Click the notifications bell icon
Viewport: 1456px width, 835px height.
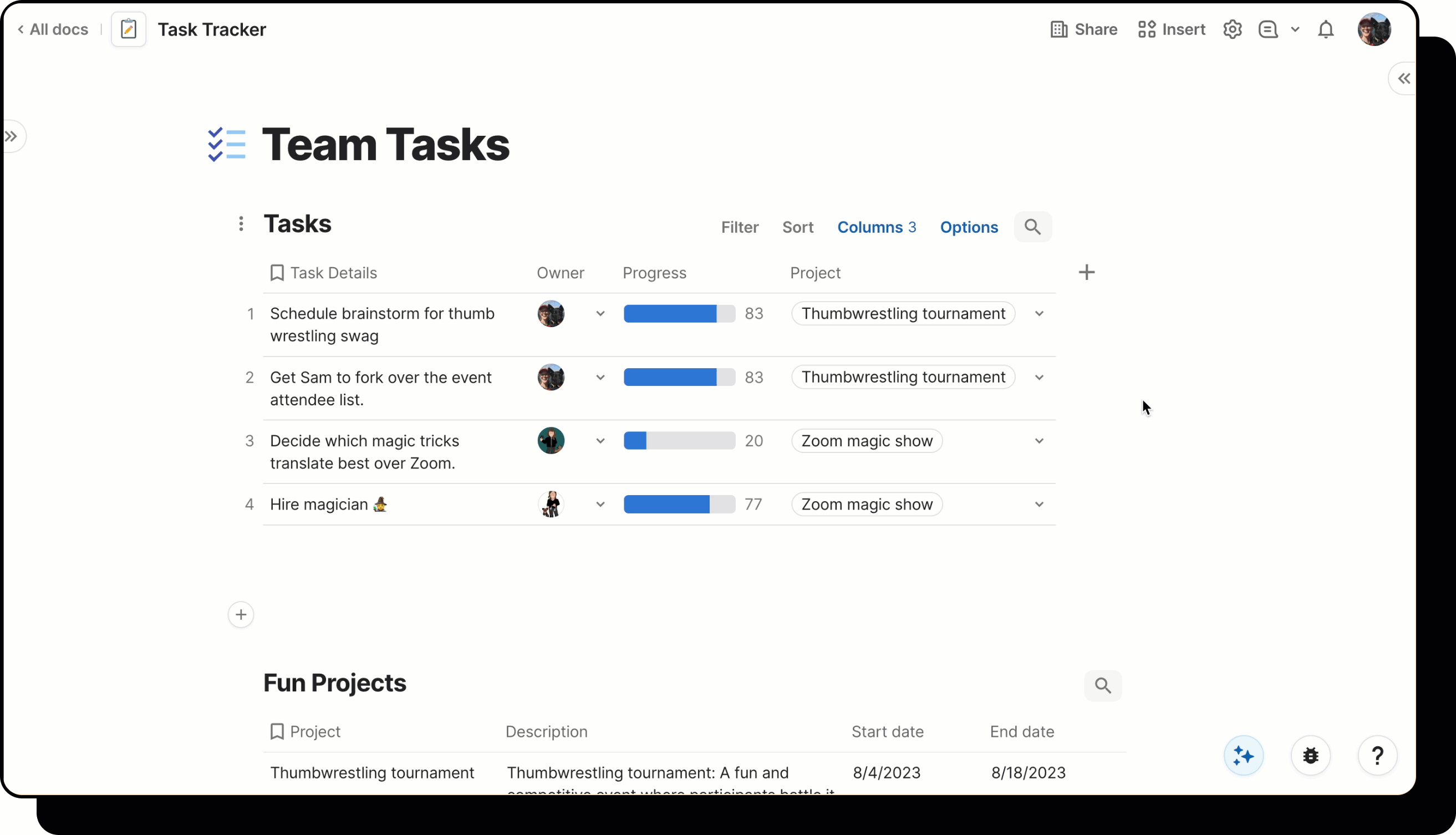pyautogui.click(x=1325, y=29)
